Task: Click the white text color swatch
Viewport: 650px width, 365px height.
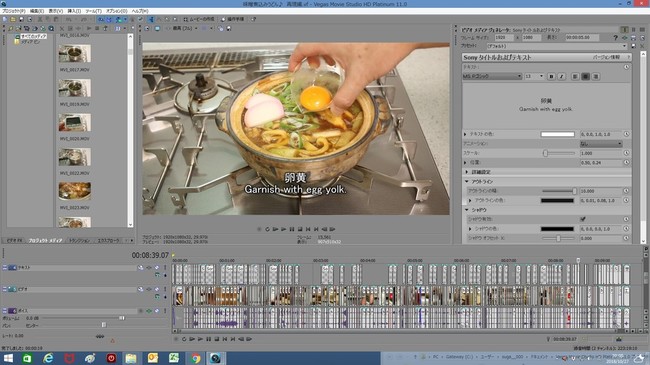Action: [x=558, y=134]
